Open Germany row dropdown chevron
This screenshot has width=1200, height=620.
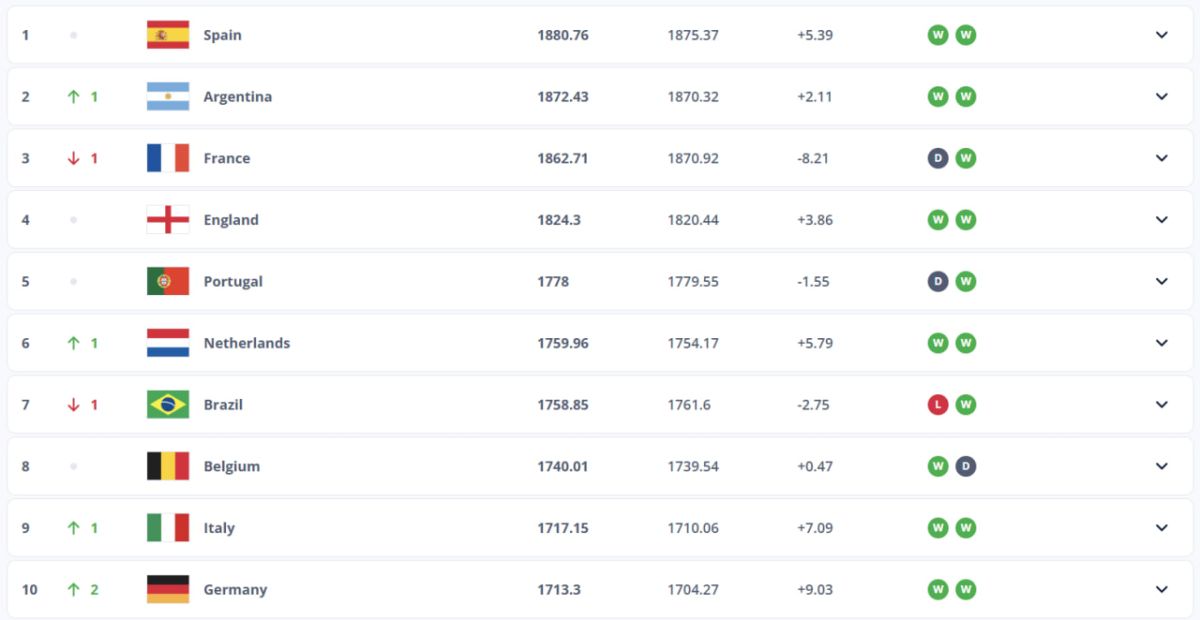click(1161, 589)
